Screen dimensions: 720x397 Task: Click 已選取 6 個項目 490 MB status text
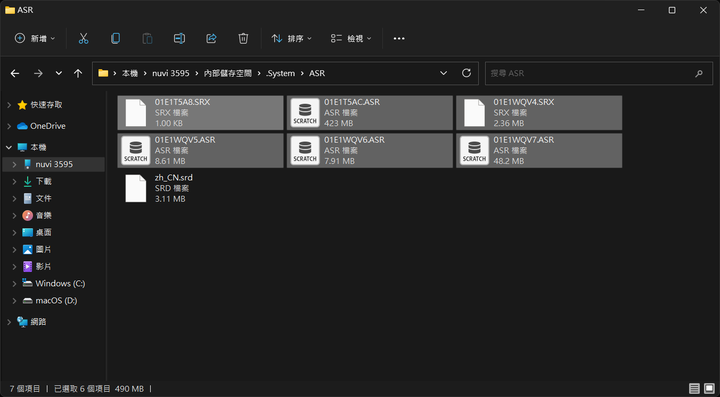[x=99, y=389]
